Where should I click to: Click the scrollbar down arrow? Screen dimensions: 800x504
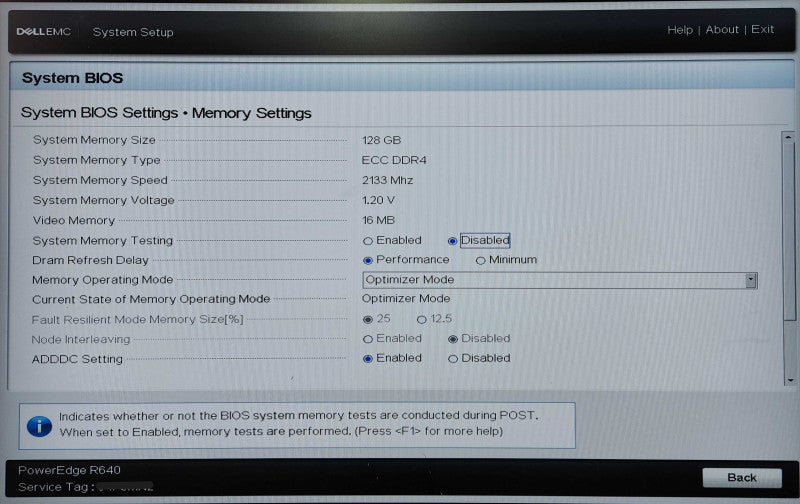click(x=790, y=380)
